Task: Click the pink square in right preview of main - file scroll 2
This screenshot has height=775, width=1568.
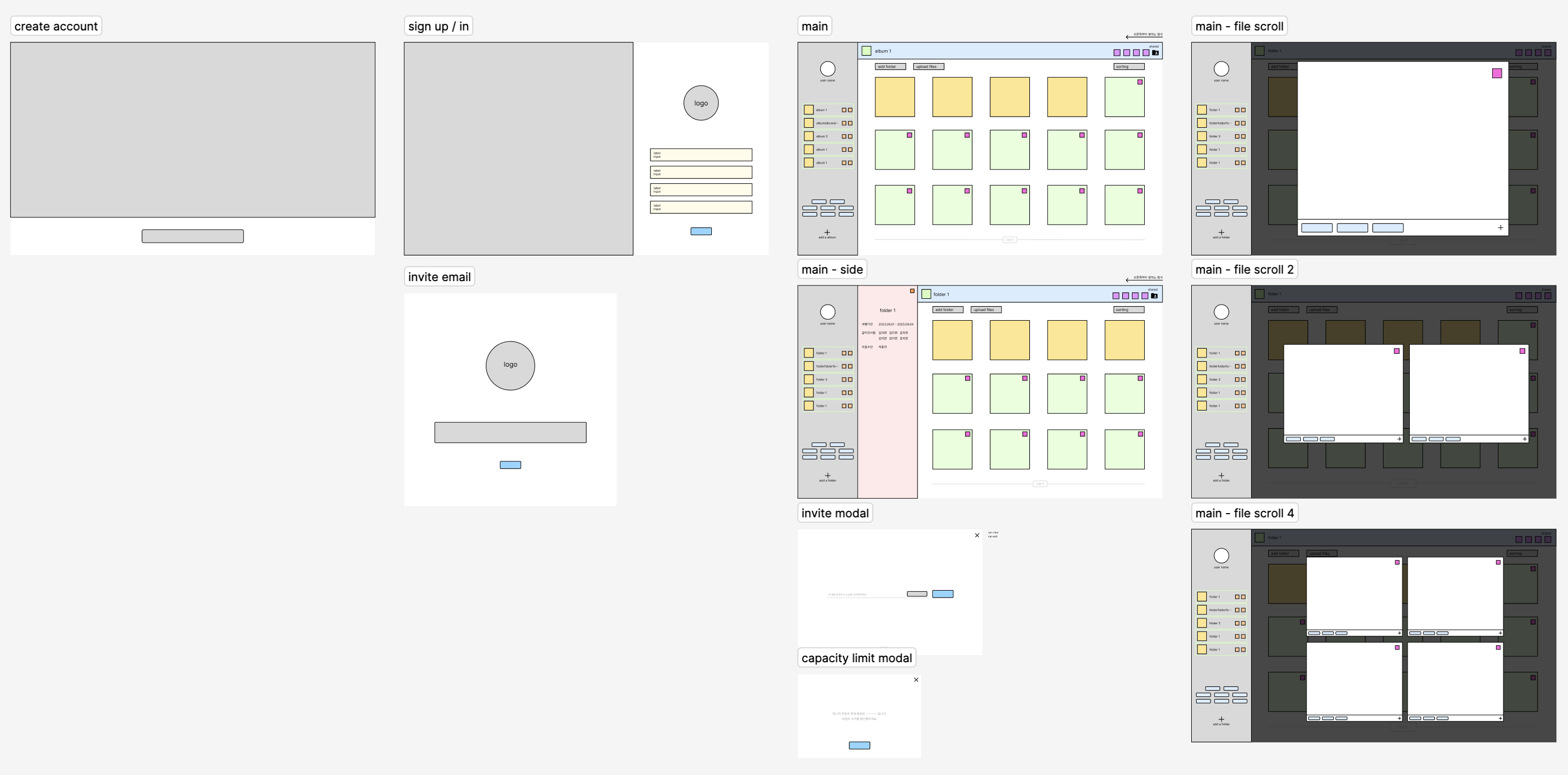Action: point(1523,351)
